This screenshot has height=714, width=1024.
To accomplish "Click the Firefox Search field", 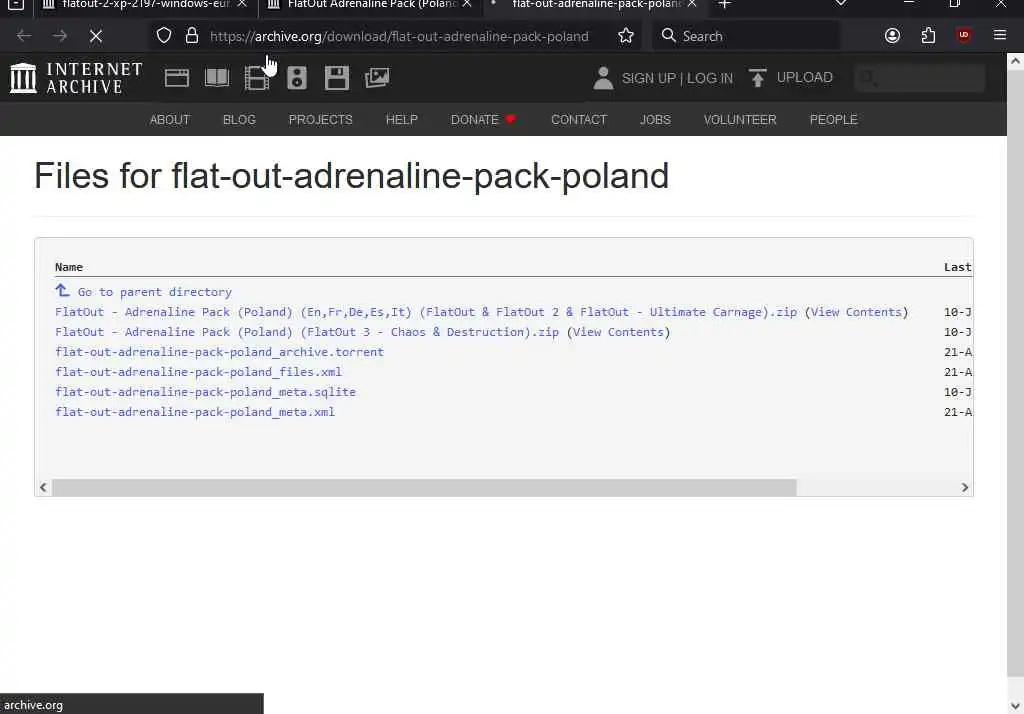I will (x=745, y=36).
